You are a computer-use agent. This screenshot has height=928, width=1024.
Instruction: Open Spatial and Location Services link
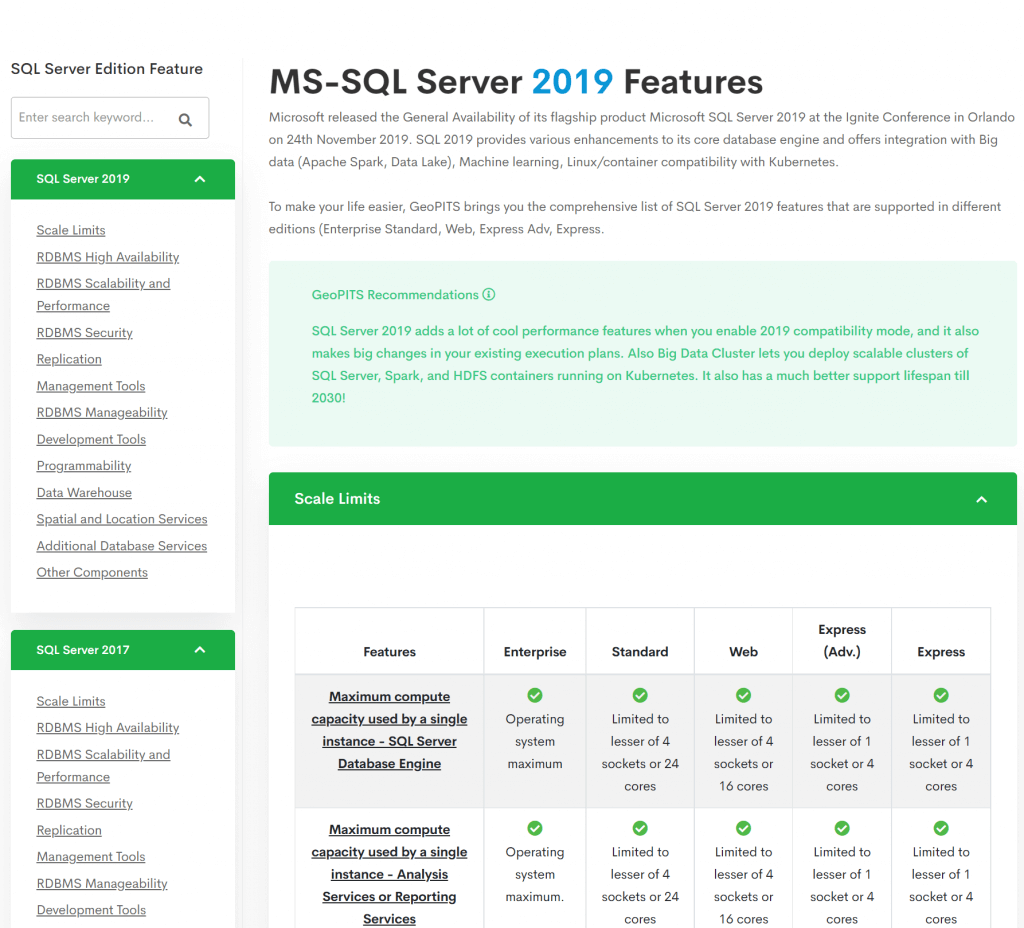coord(121,519)
